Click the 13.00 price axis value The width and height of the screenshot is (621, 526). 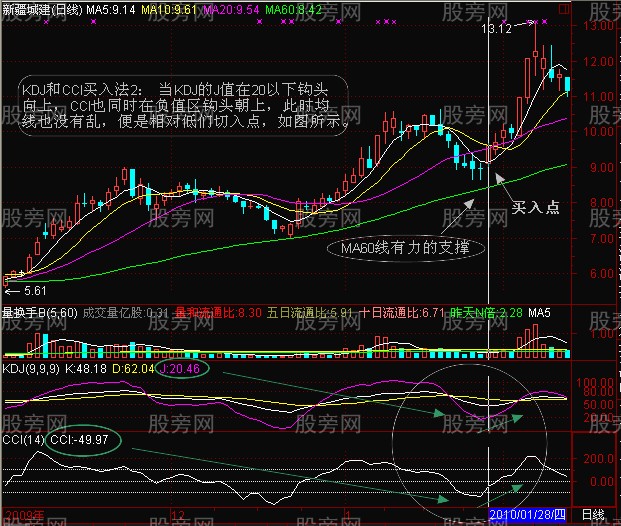point(598,26)
